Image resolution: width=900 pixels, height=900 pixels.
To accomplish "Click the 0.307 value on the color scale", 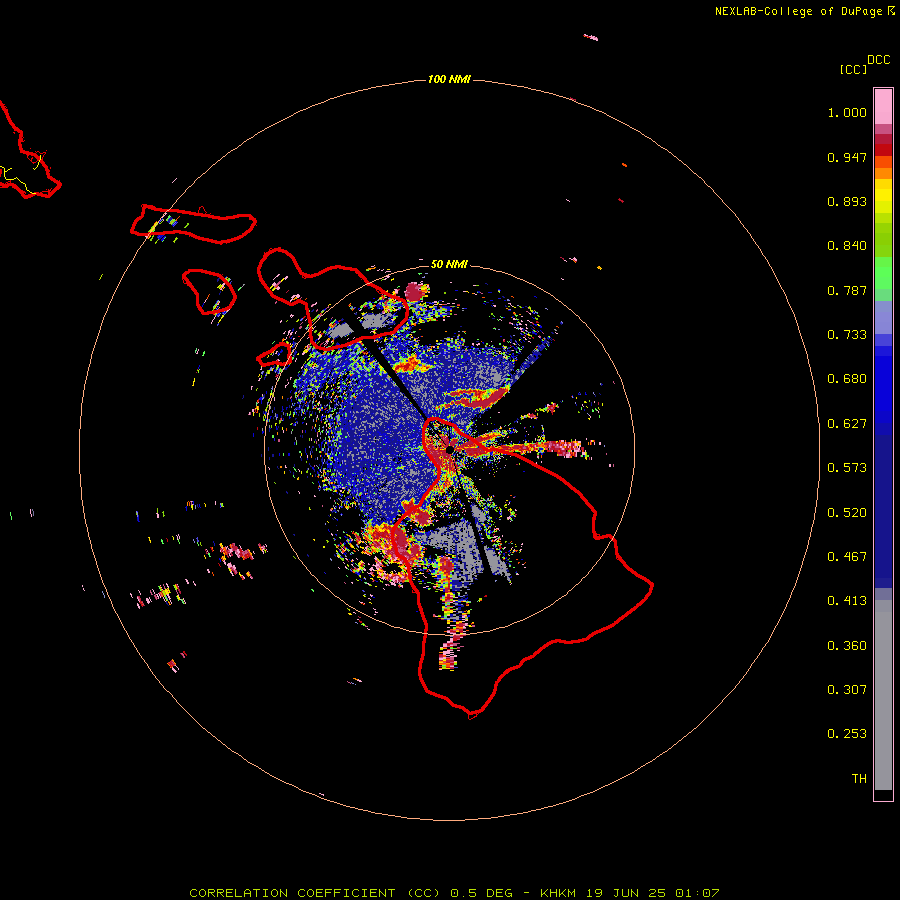I will coord(847,690).
